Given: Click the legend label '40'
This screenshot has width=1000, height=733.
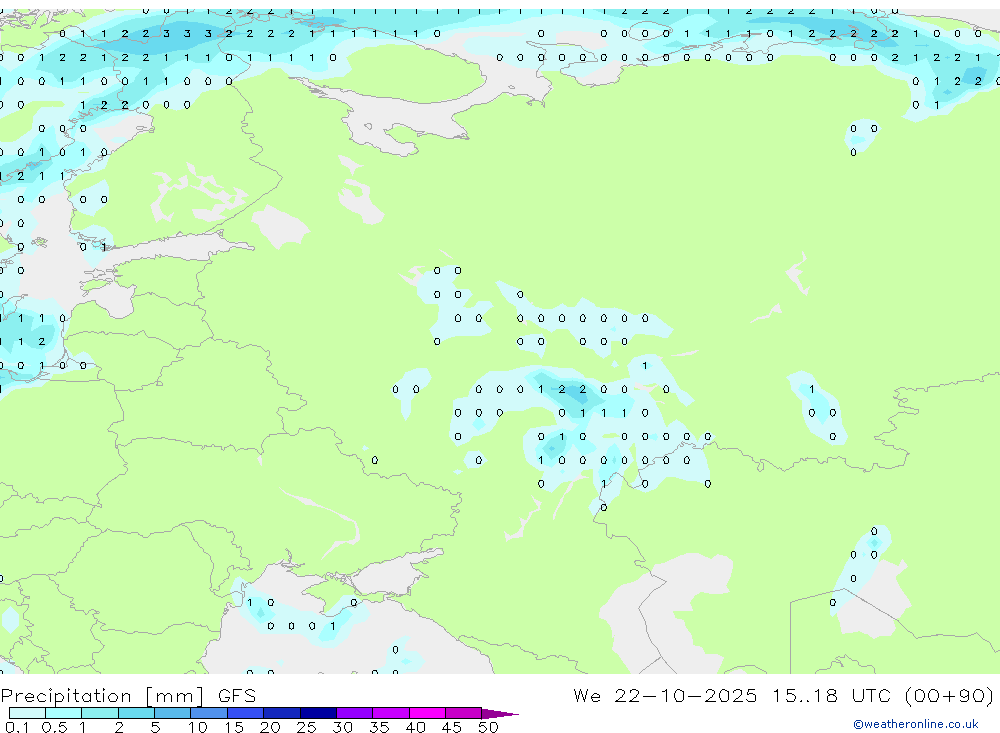Looking at the screenshot, I should [x=415, y=727].
